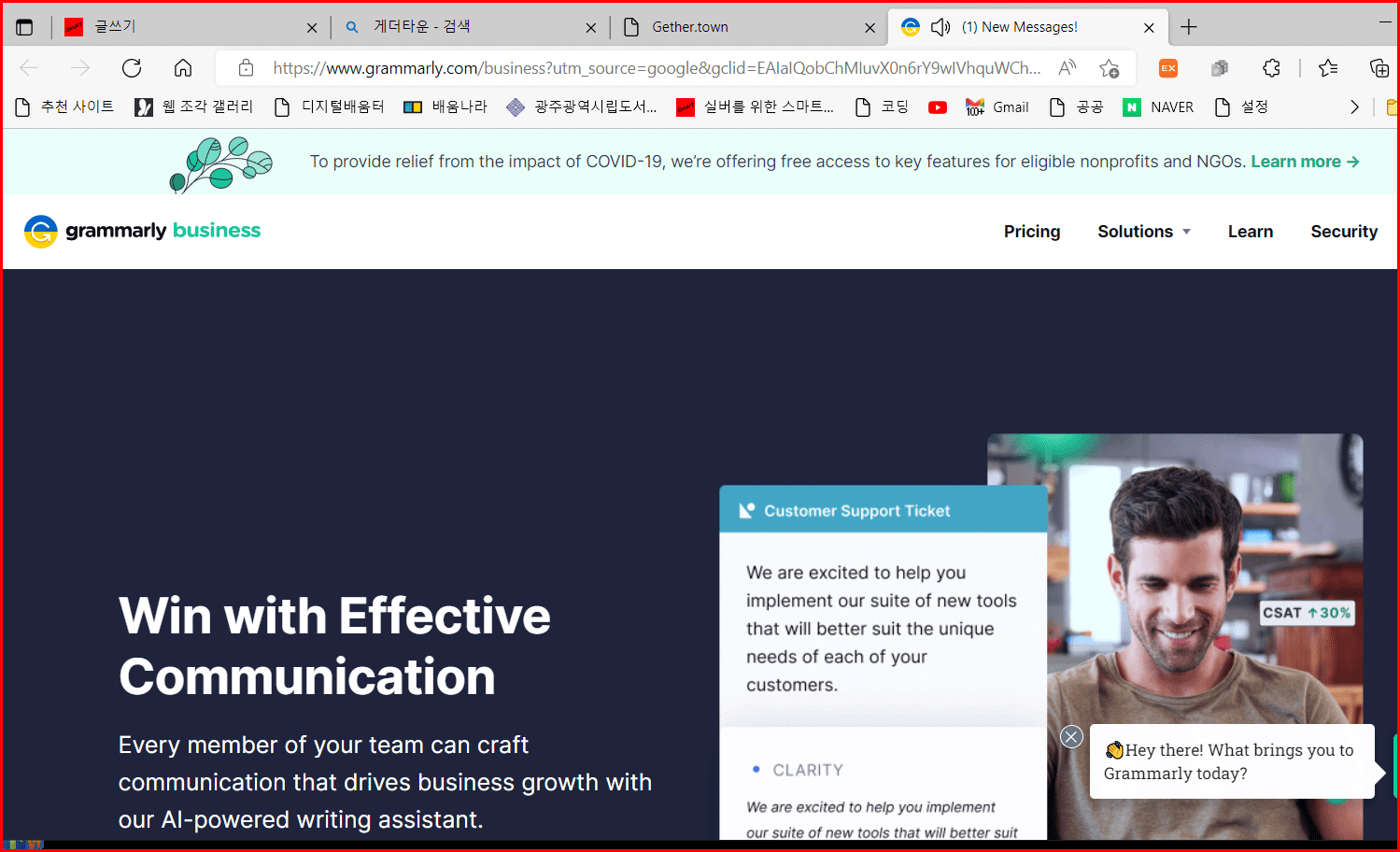Expand the Solutions dropdown menu
This screenshot has height=852, width=1400.
[x=1144, y=232]
